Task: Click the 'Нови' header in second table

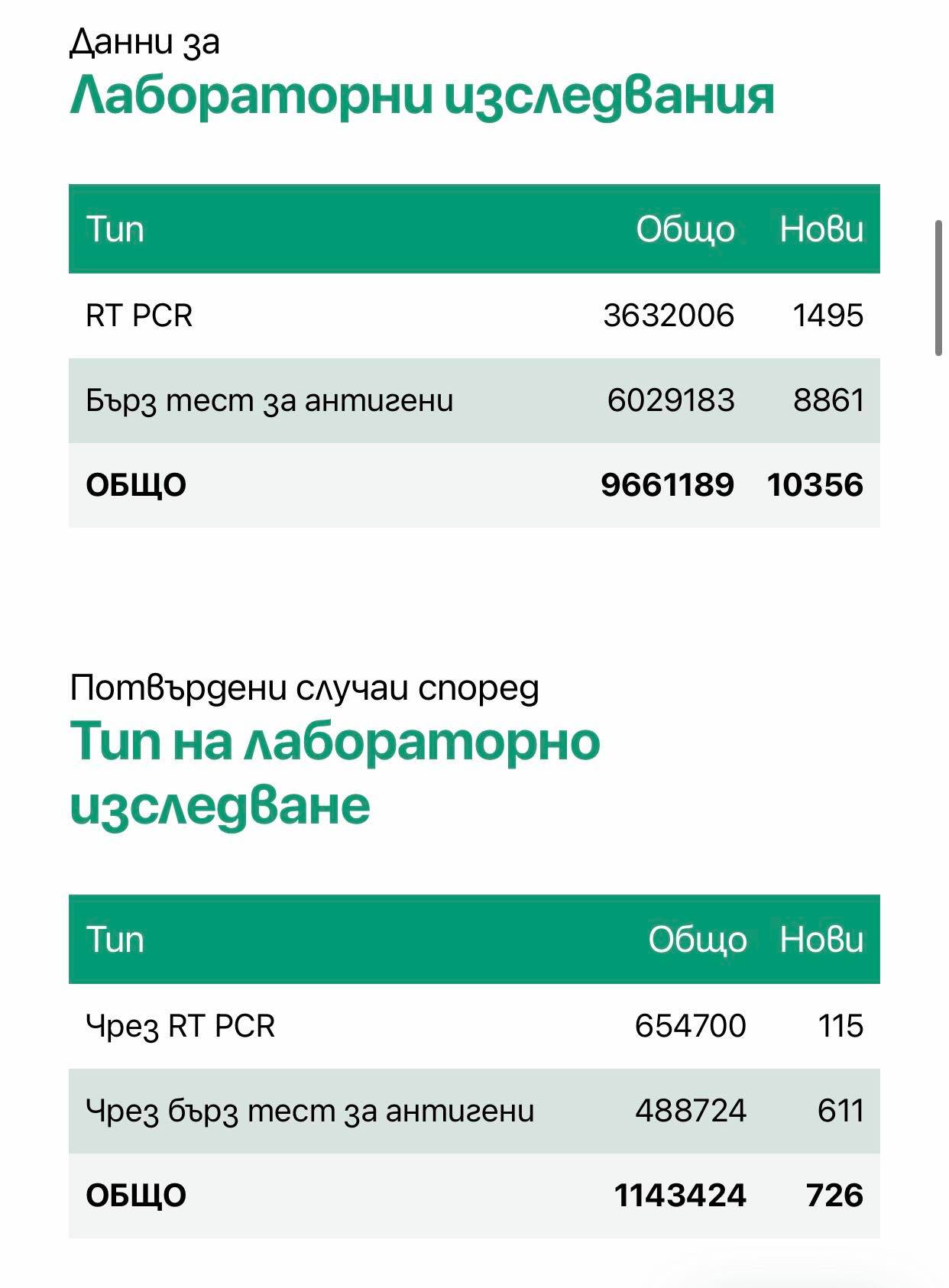Action: (821, 940)
